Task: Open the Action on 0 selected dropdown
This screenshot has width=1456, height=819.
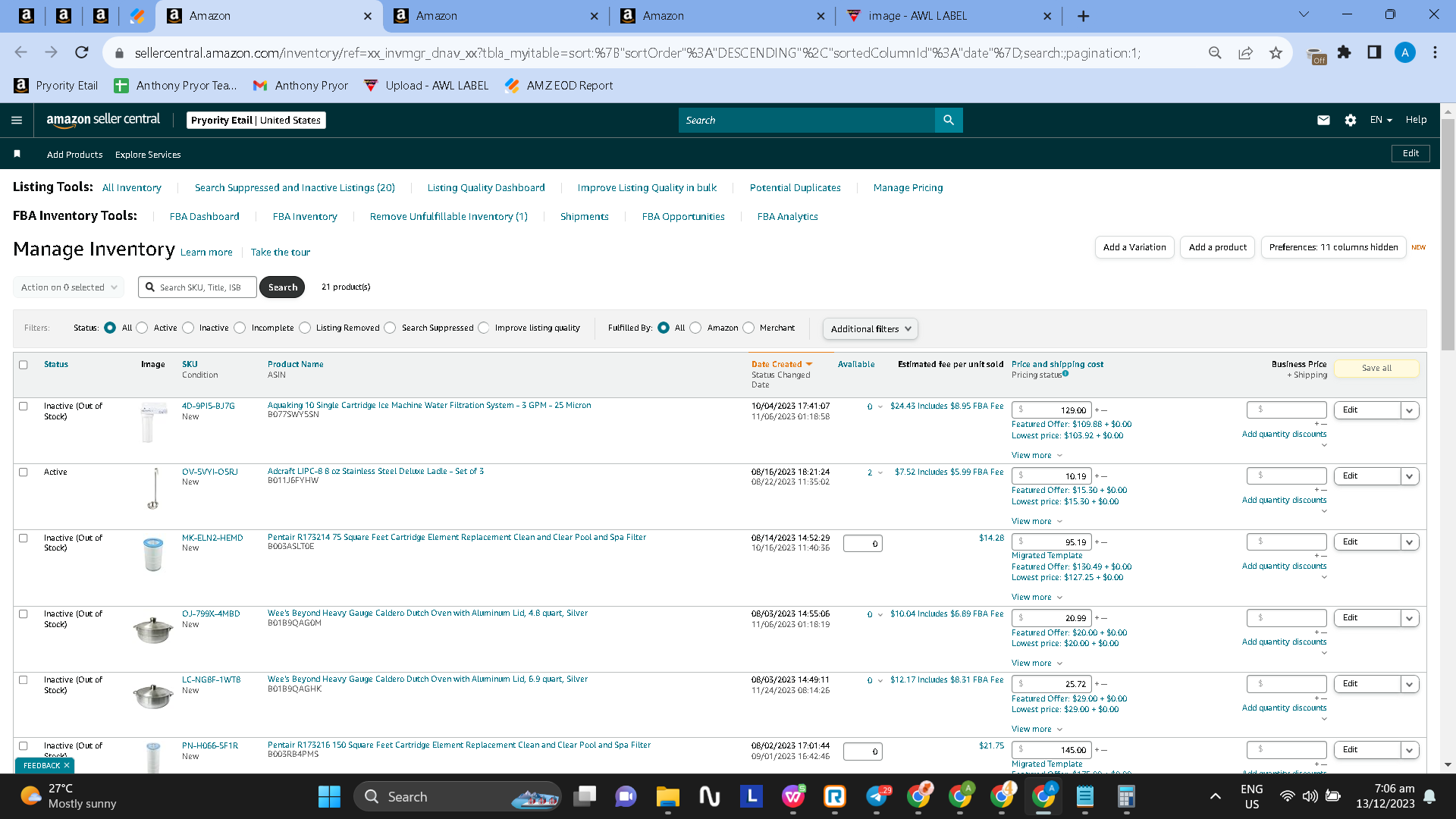Action: coord(68,287)
